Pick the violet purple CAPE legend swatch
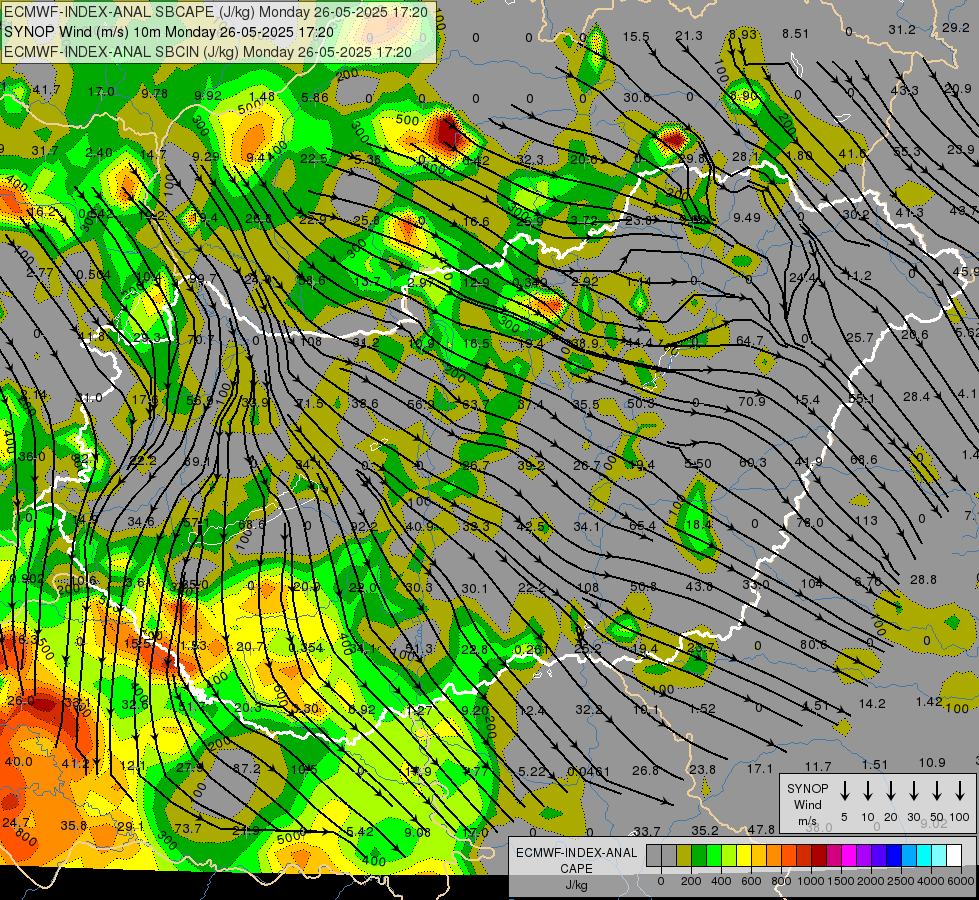Image resolution: width=979 pixels, height=900 pixels. (x=863, y=855)
